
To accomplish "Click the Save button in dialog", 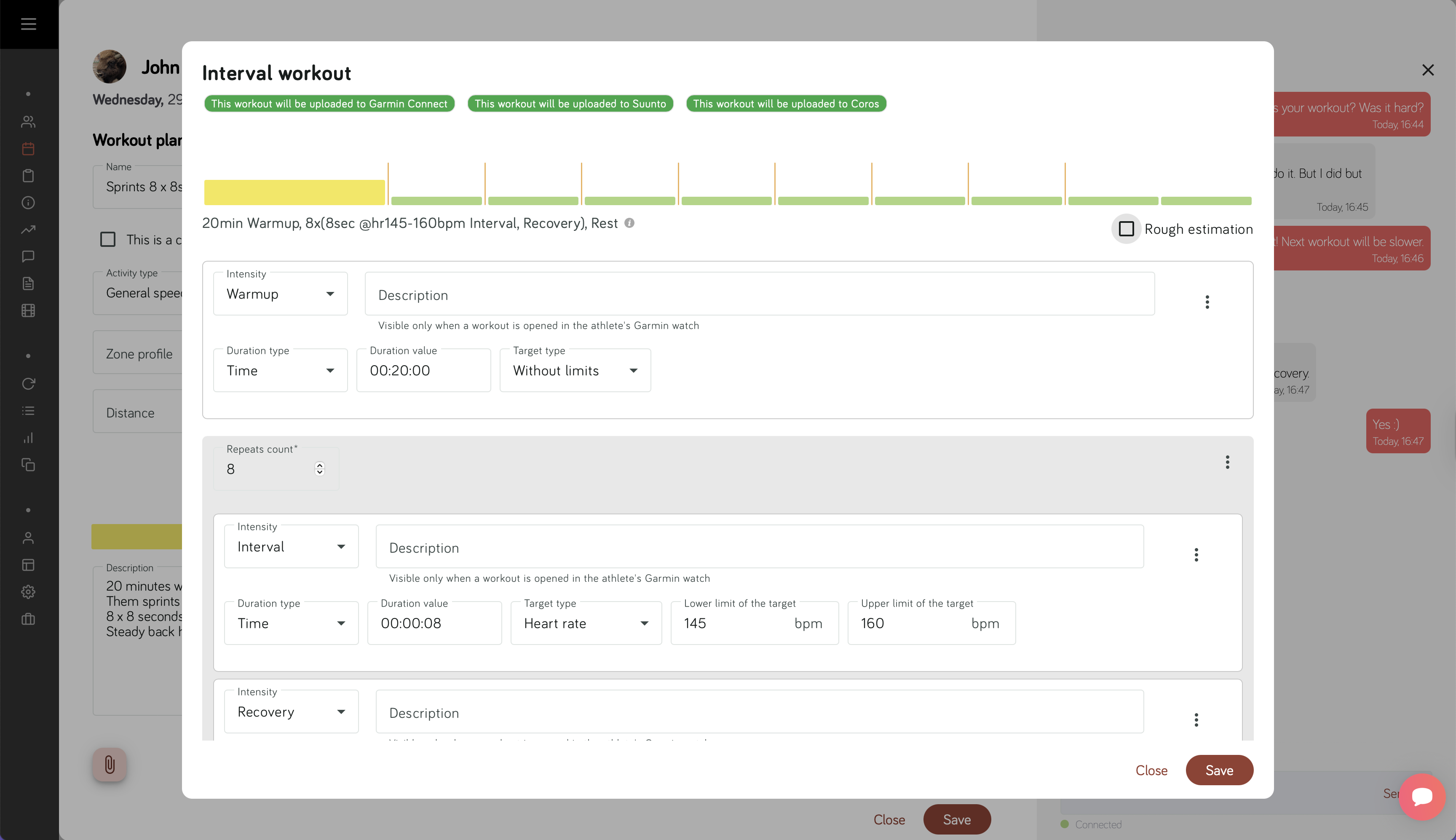I will pos(1219,770).
